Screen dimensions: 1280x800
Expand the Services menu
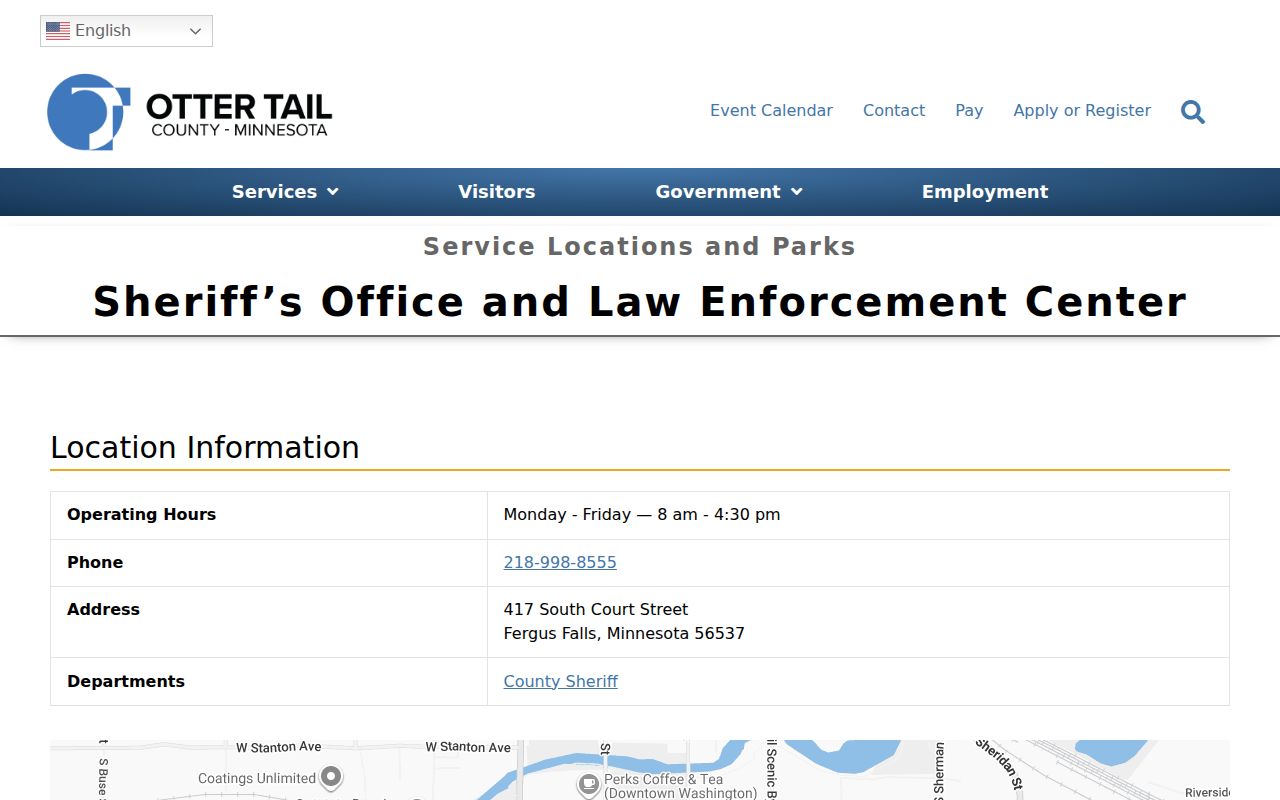(285, 192)
